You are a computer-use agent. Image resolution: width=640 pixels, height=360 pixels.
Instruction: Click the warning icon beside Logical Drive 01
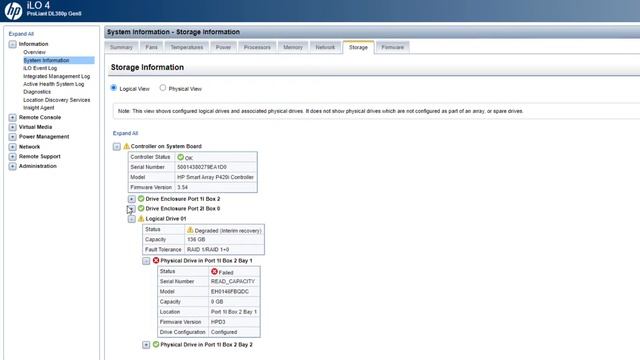point(141,218)
